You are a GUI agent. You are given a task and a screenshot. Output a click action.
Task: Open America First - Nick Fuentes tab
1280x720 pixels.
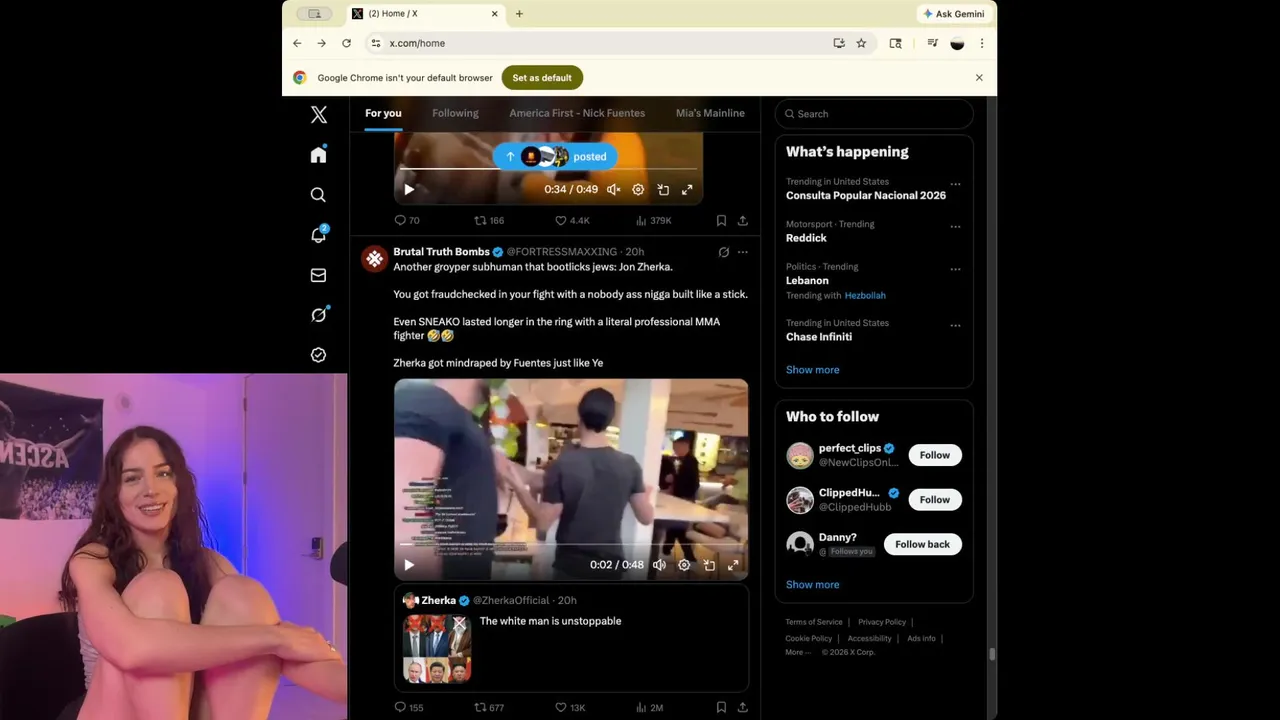point(577,113)
